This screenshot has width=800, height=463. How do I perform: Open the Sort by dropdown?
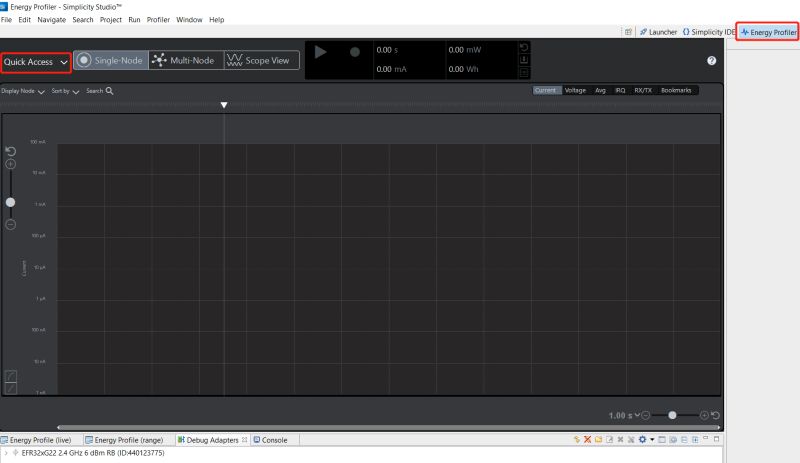65,91
